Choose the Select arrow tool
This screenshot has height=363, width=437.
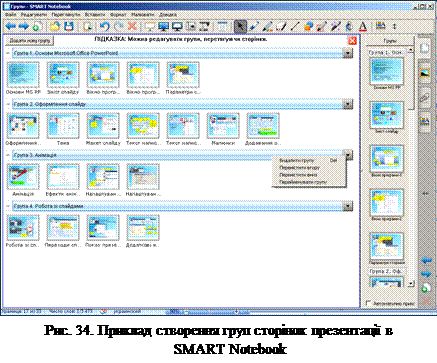point(240,26)
